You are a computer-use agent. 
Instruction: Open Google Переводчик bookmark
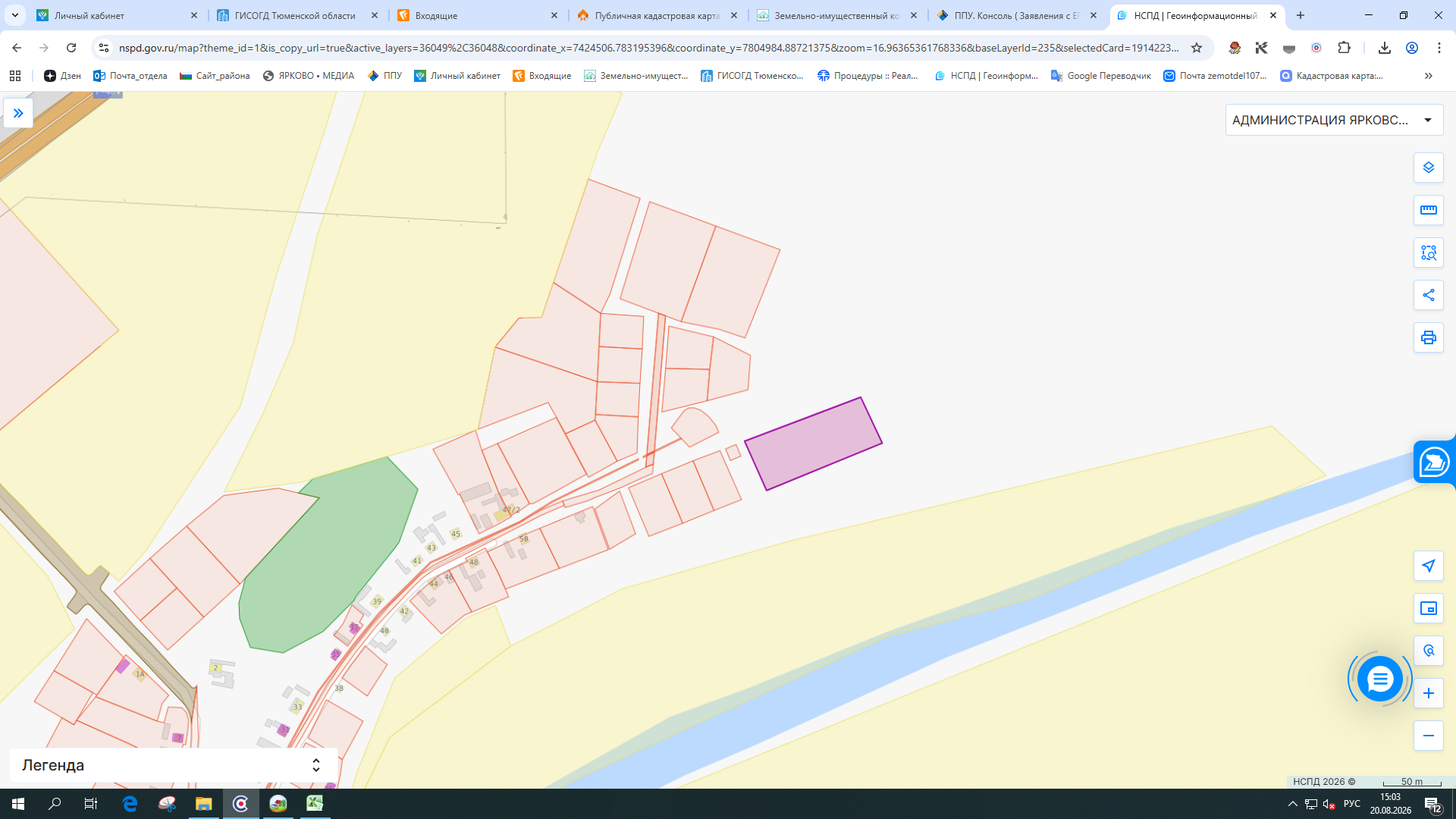[1100, 76]
